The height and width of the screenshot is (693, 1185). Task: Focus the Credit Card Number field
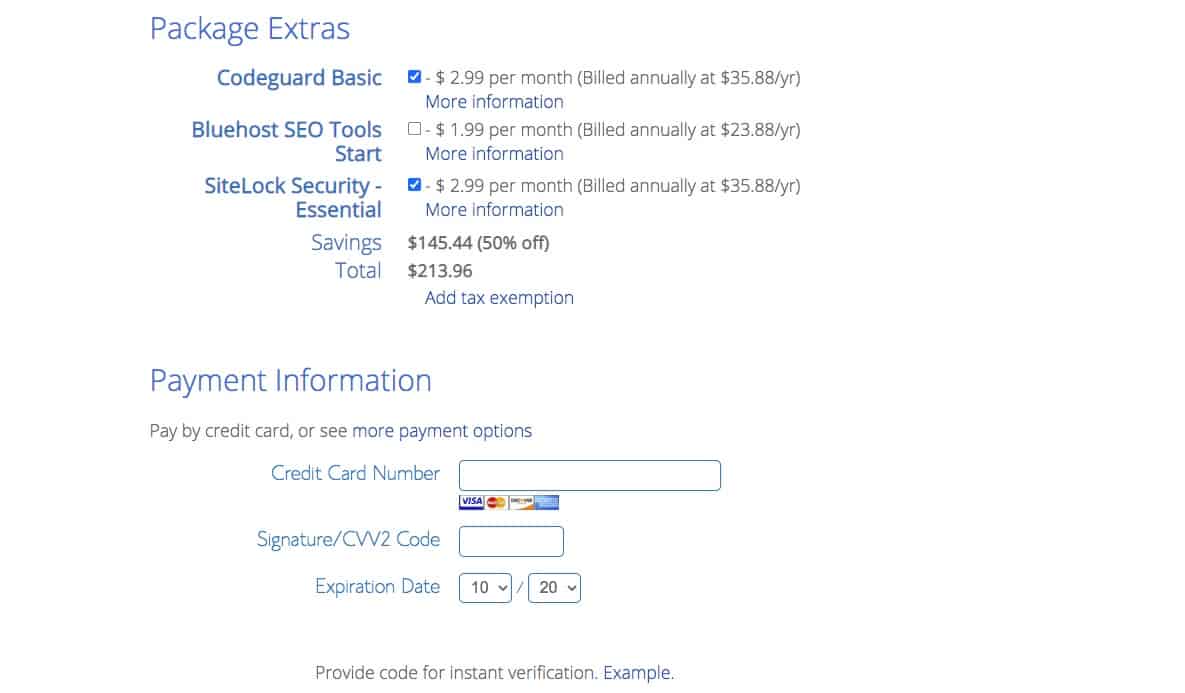(589, 475)
